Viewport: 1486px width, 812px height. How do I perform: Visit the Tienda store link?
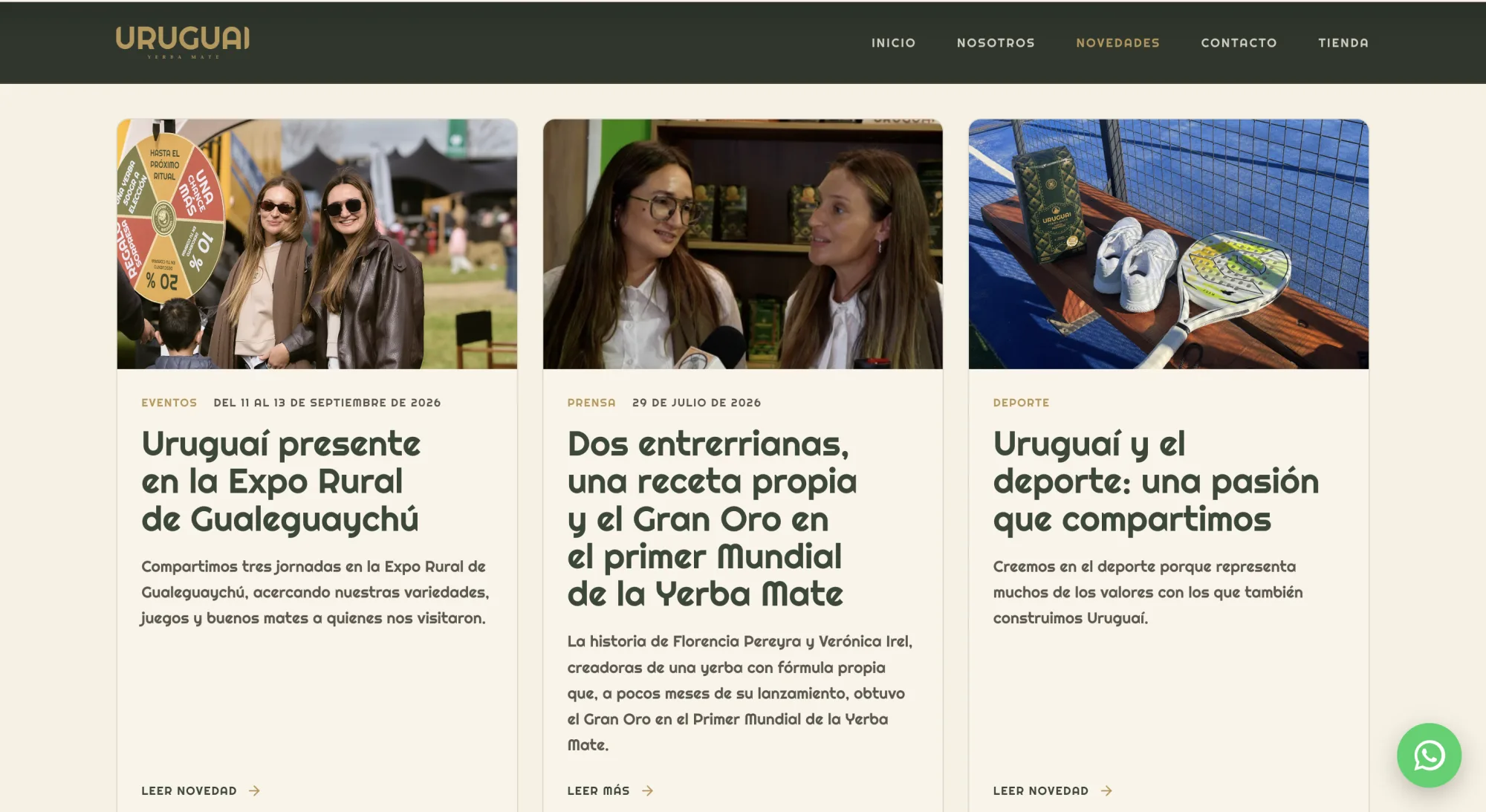coord(1343,43)
